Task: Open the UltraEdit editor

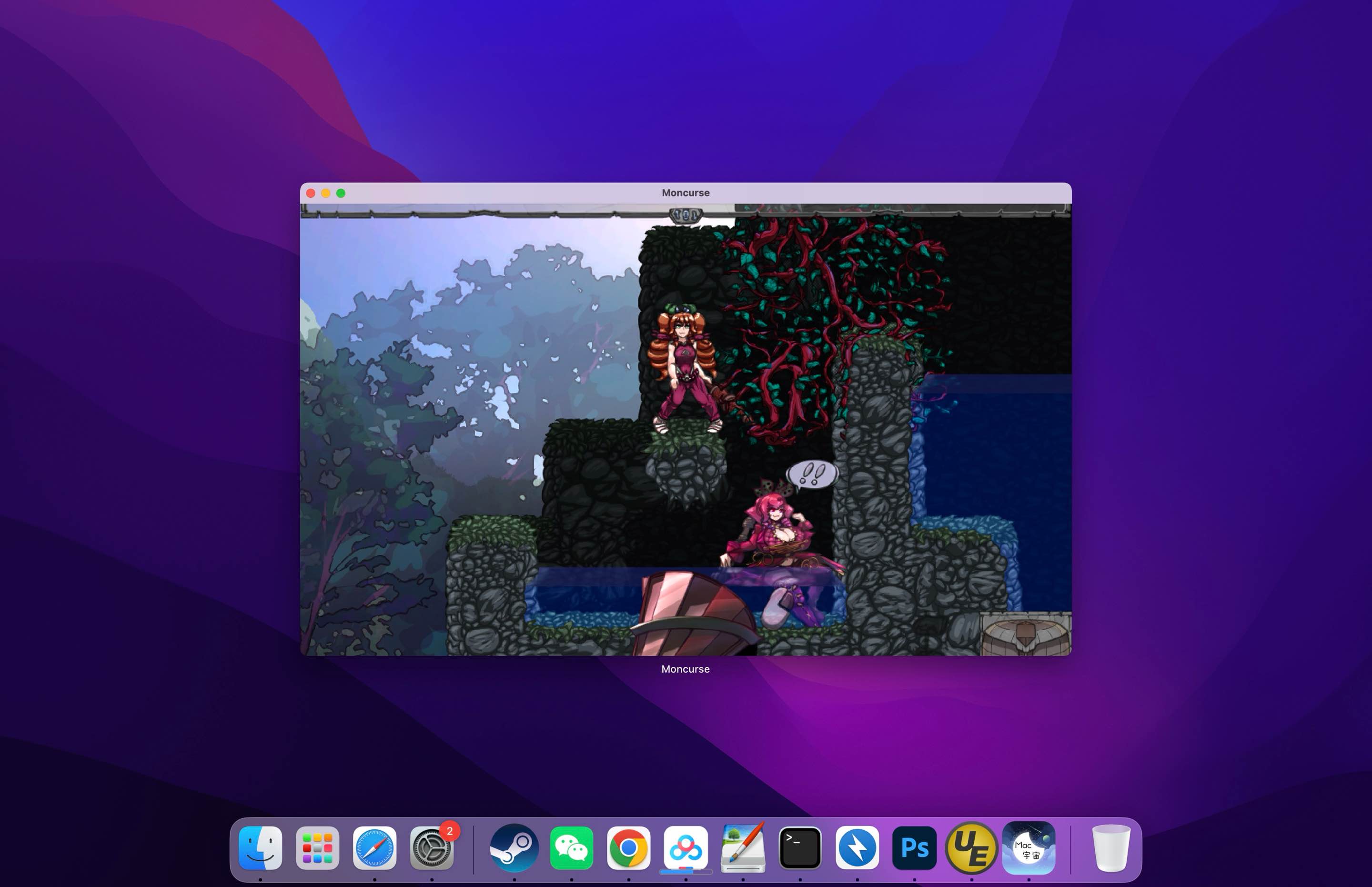Action: (972, 848)
